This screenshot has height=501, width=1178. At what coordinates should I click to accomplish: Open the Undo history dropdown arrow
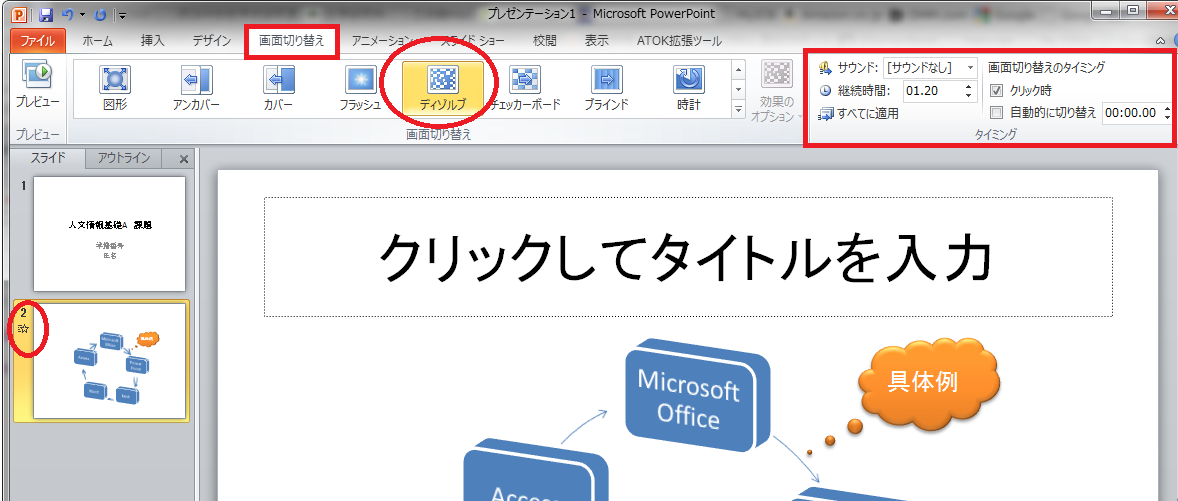[x=82, y=15]
